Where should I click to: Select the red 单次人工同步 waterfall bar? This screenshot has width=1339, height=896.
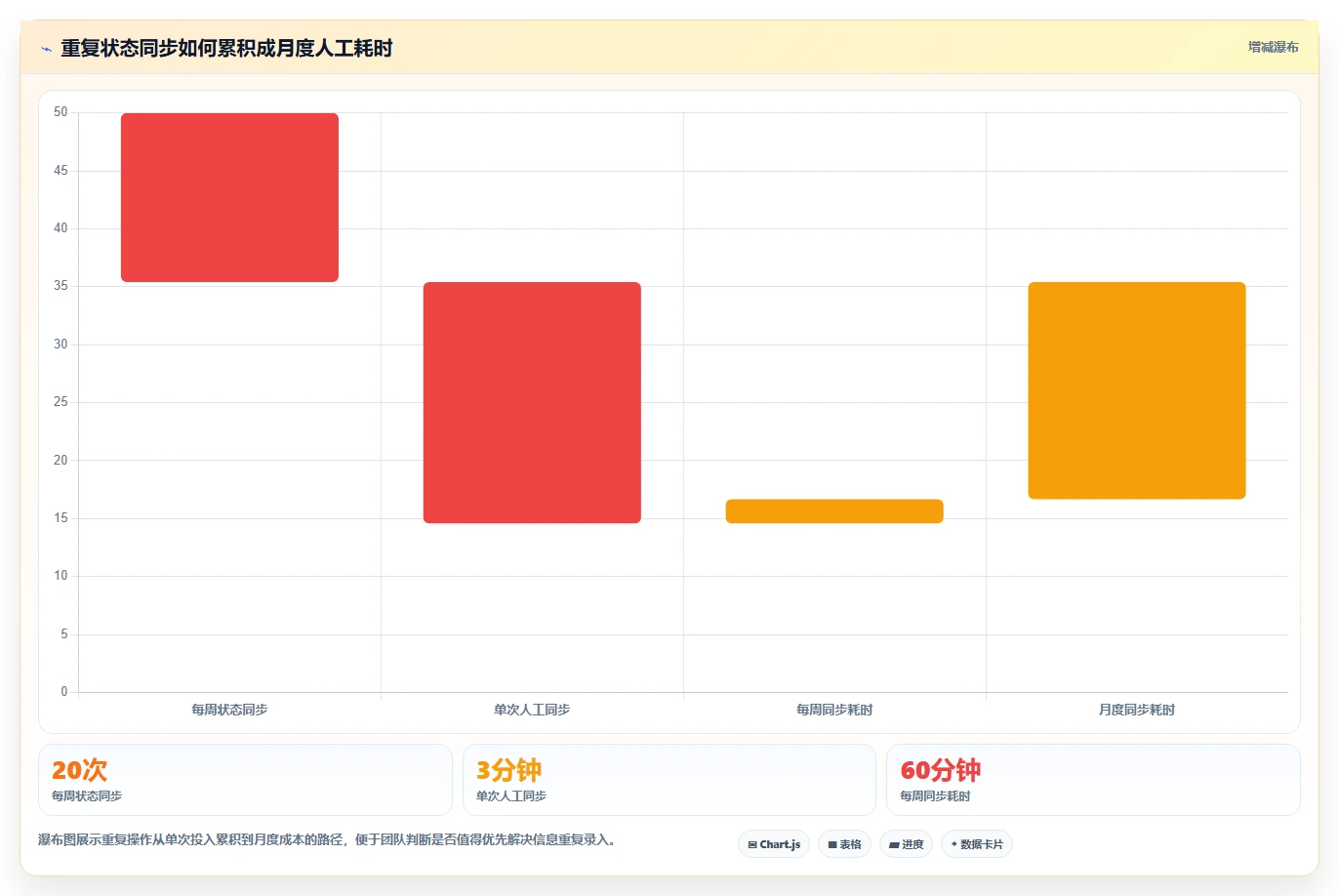(x=532, y=402)
